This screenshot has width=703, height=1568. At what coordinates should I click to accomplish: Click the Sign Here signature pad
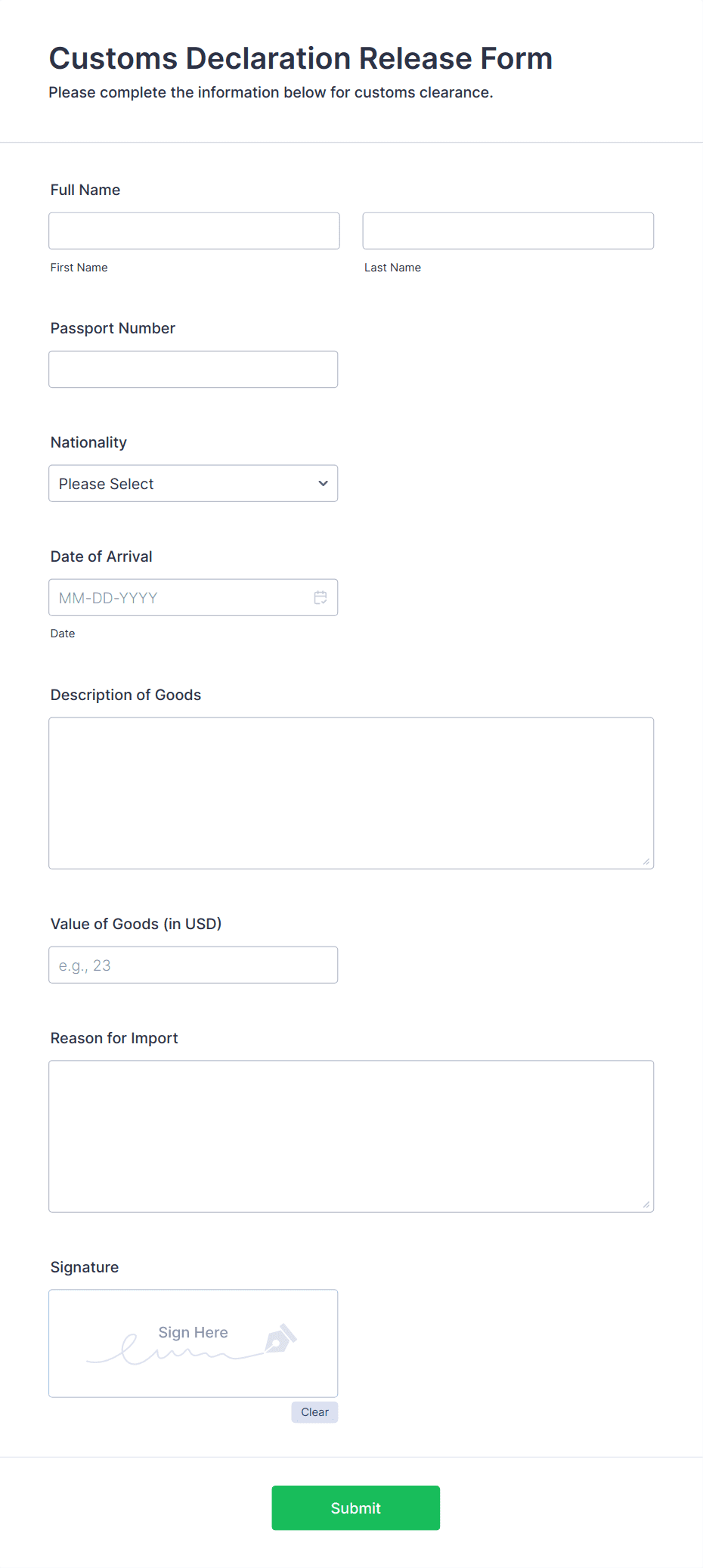pyautogui.click(x=193, y=1343)
